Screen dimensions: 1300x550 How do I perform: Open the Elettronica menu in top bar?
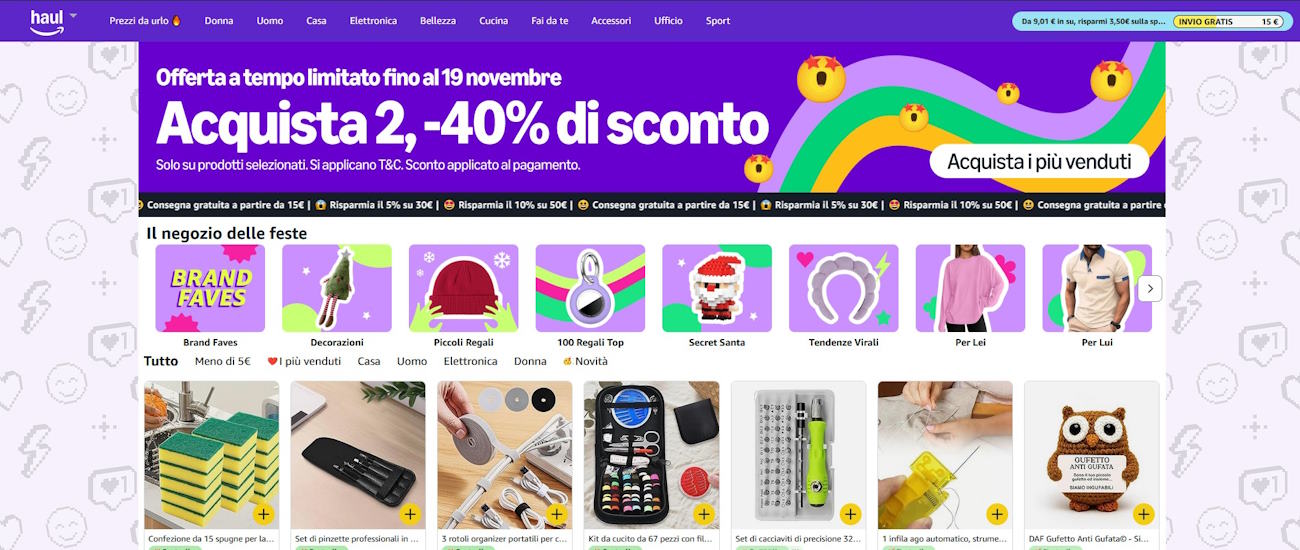click(373, 21)
